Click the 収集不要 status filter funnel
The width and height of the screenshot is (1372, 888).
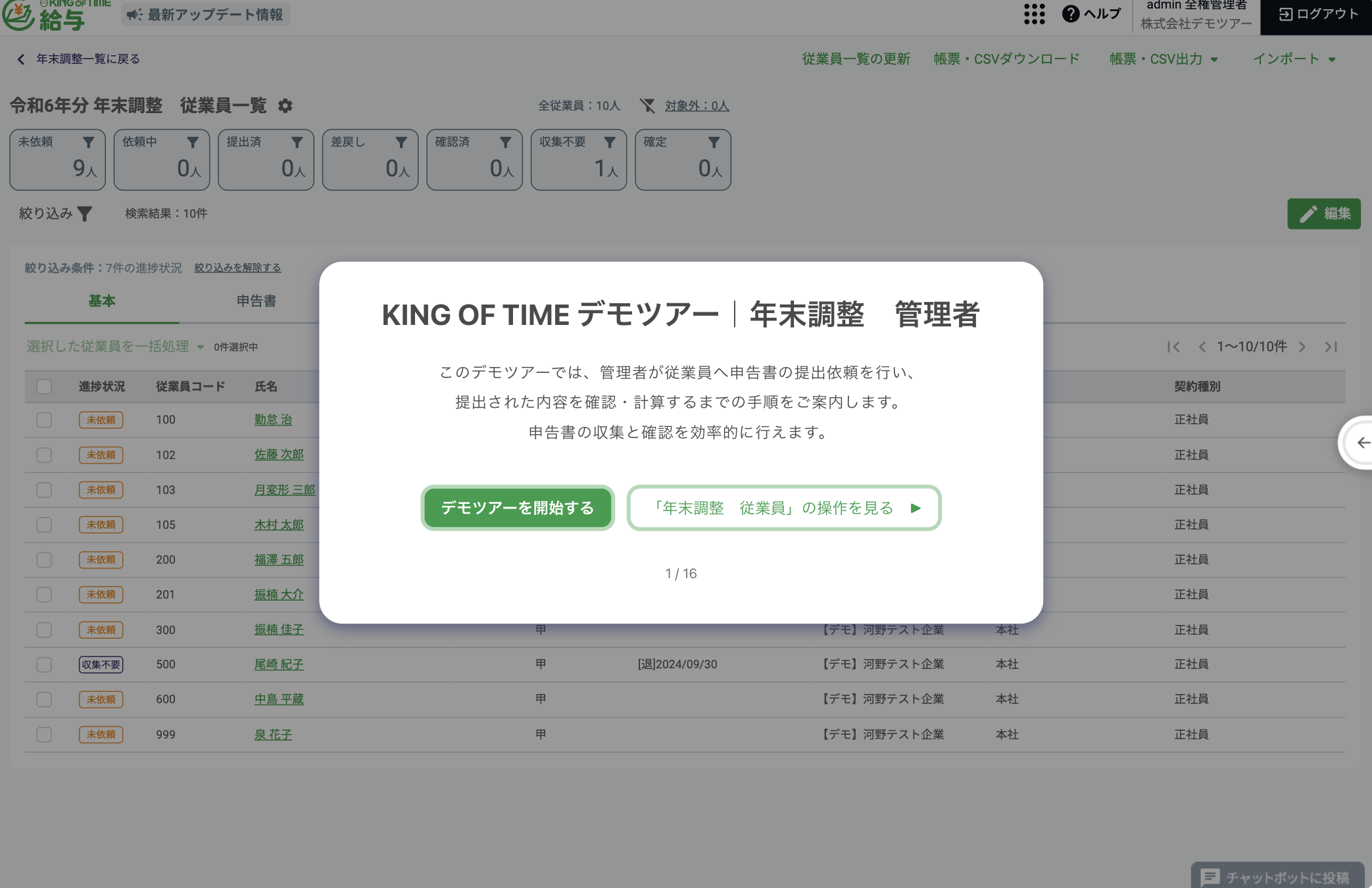[610, 142]
